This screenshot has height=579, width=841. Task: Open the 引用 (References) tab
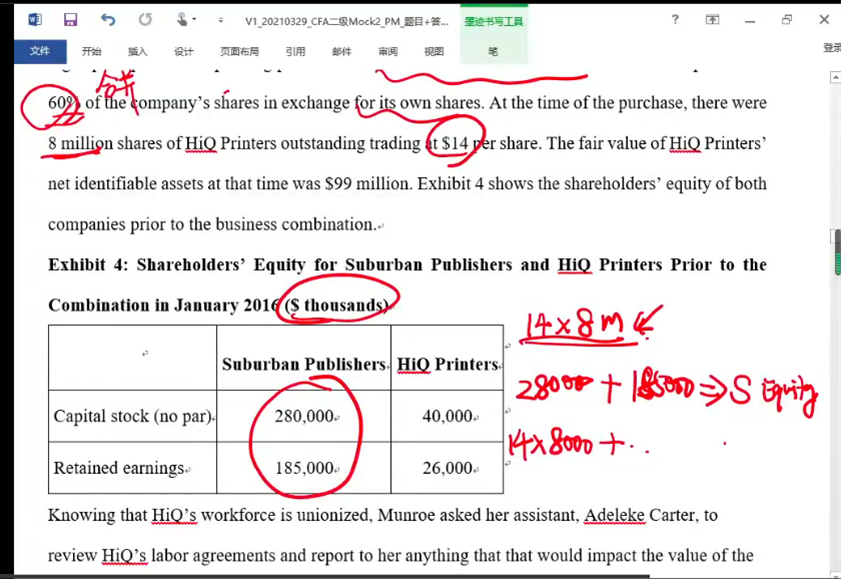pos(295,51)
